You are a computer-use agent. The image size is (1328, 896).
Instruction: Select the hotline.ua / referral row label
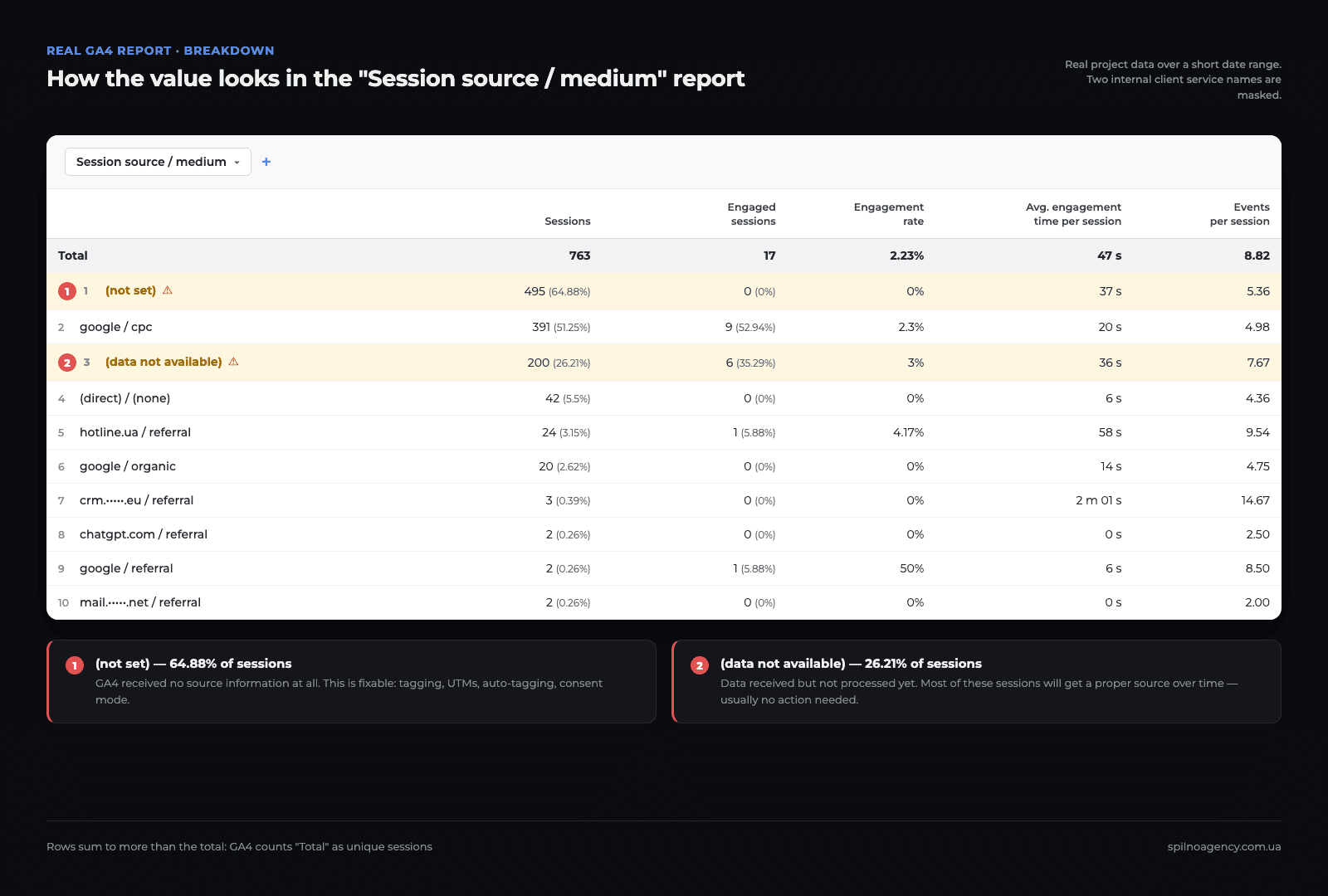click(135, 432)
